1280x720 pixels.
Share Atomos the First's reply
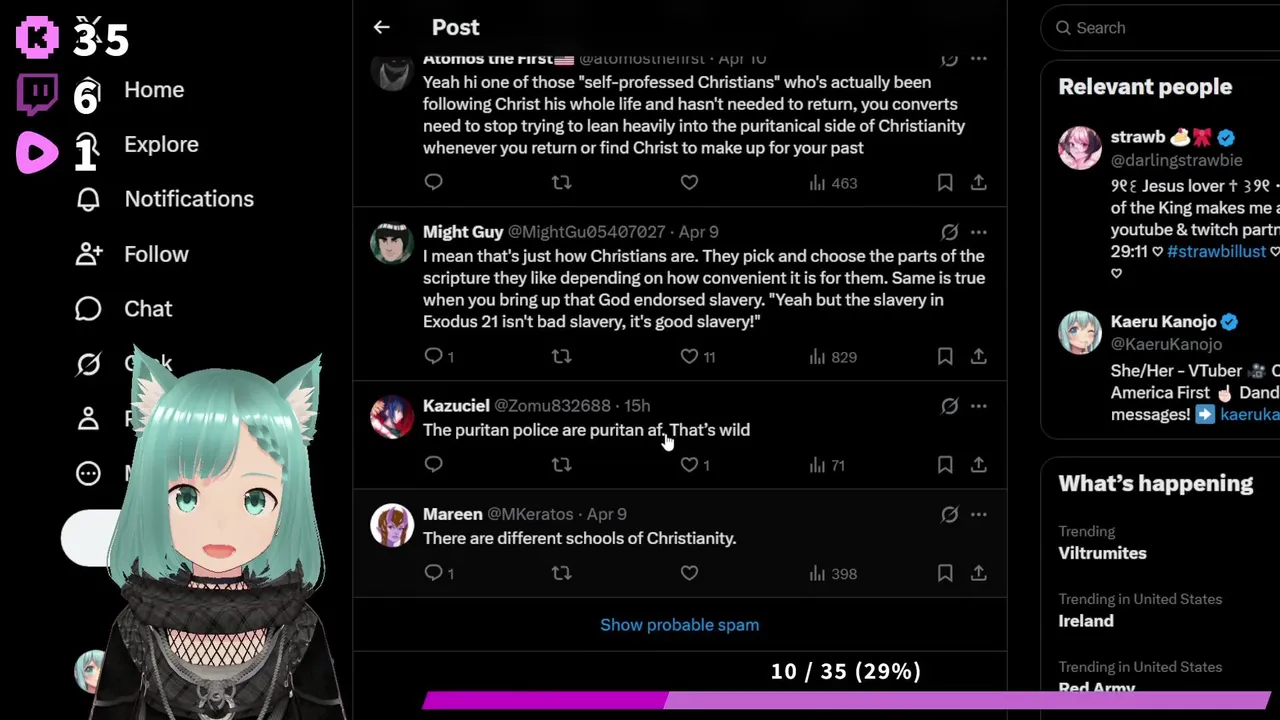979,183
